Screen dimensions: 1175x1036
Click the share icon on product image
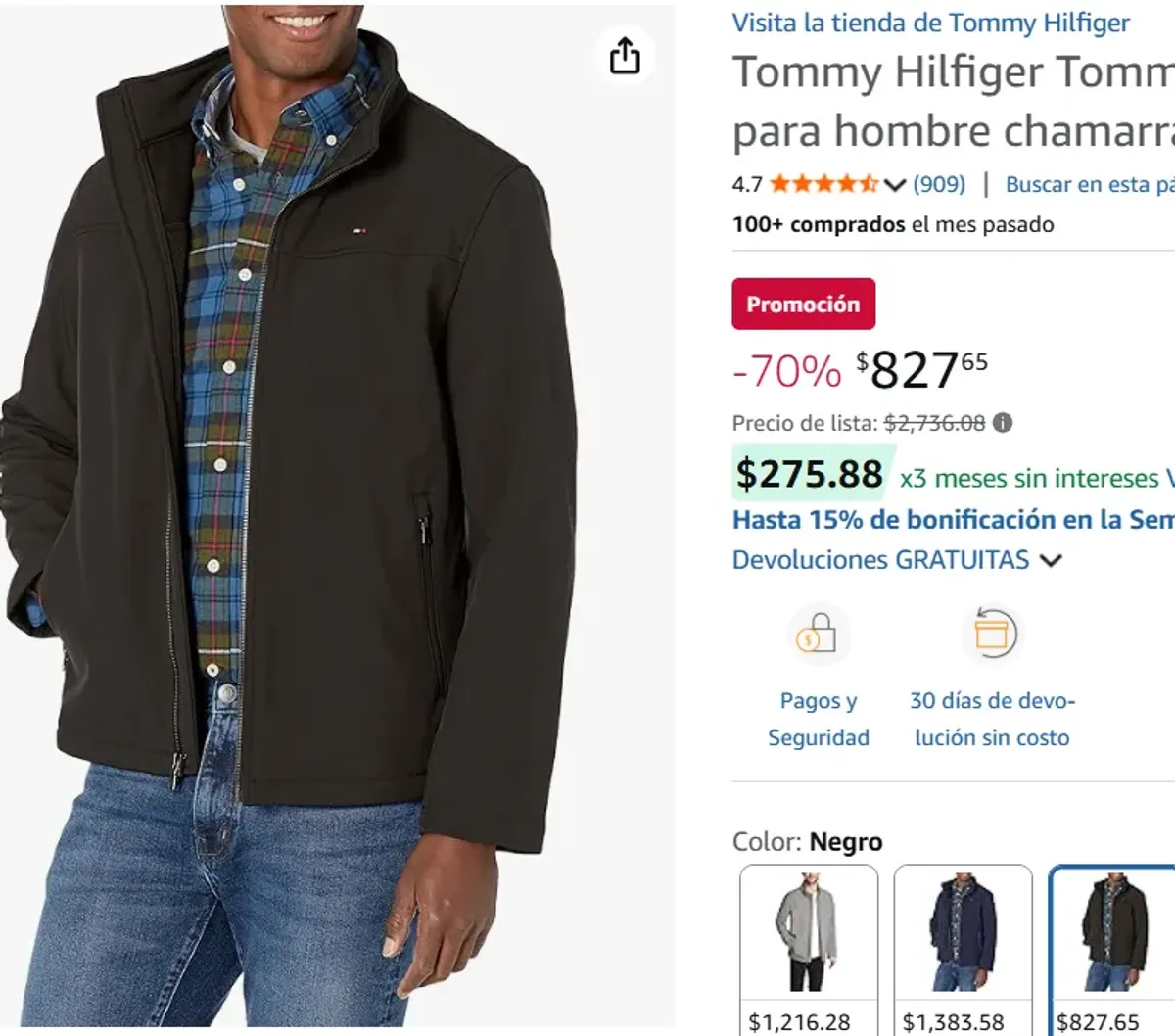pyautogui.click(x=625, y=56)
